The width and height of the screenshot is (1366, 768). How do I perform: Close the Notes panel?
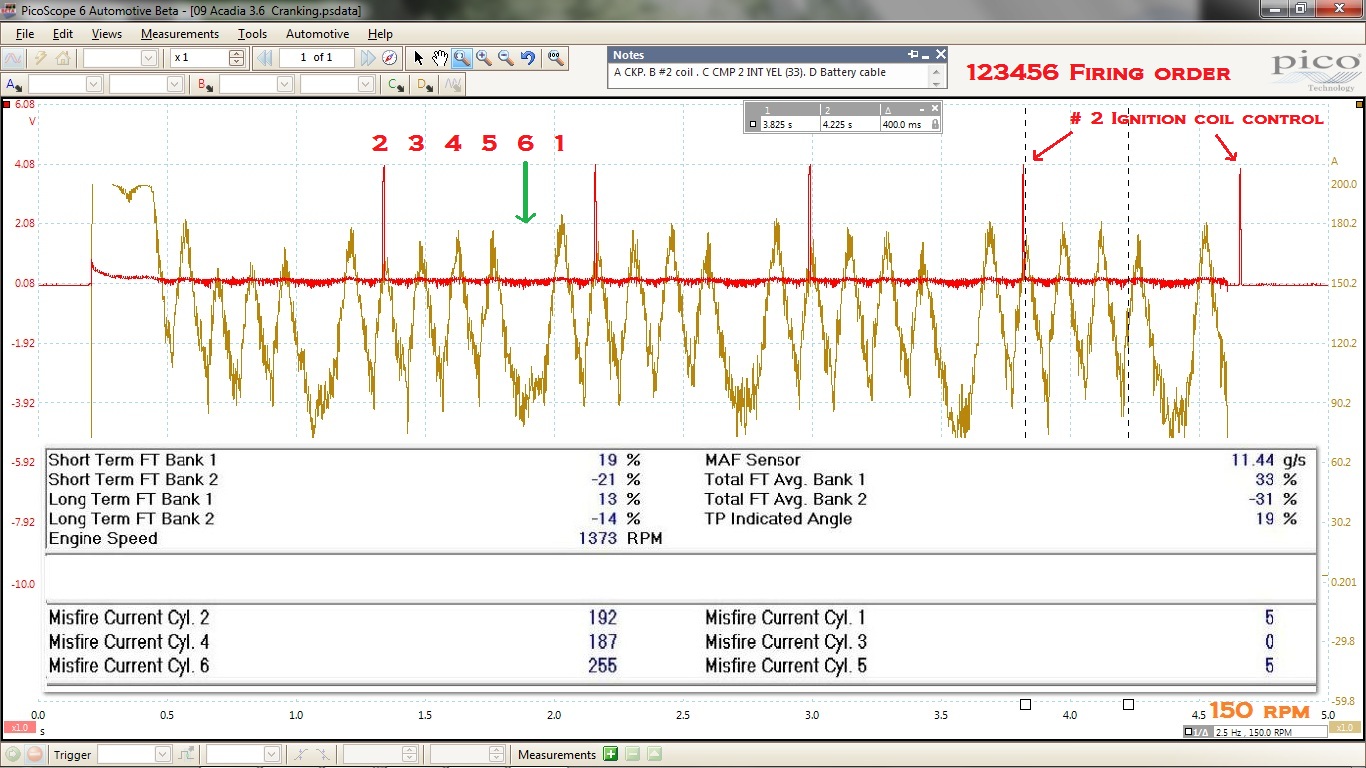click(x=939, y=55)
